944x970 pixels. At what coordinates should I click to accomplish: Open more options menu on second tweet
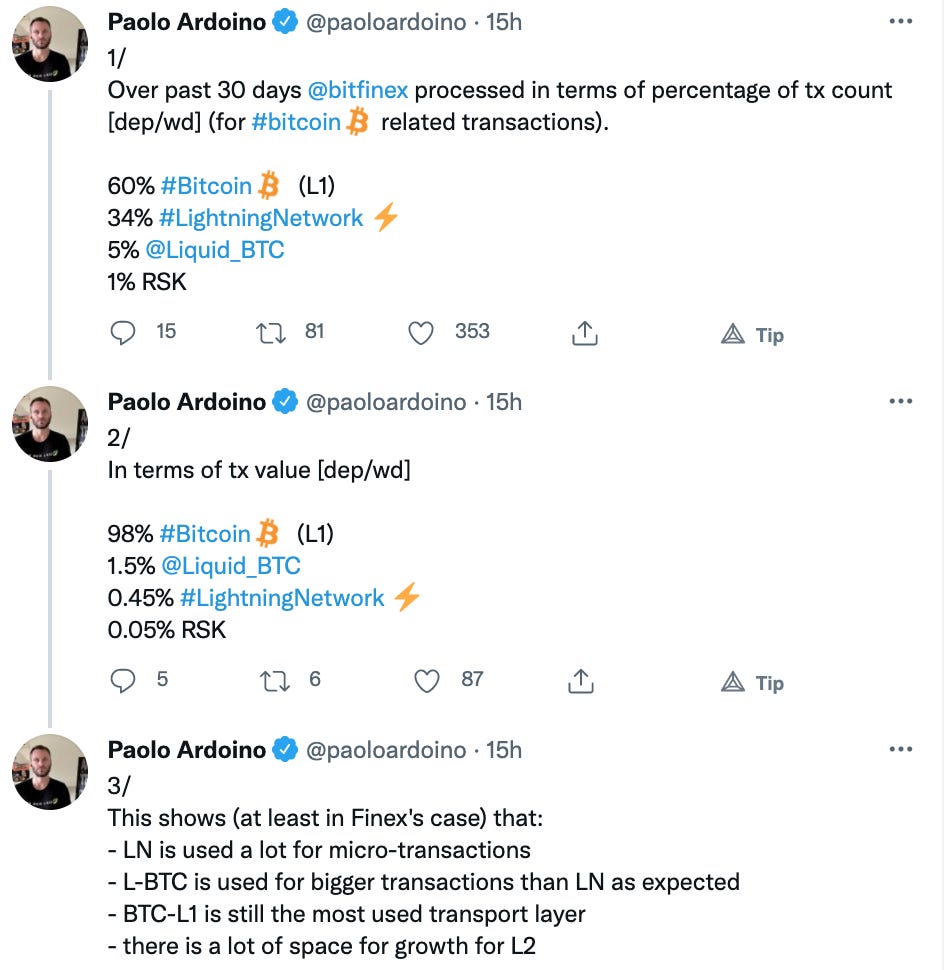pos(900,402)
